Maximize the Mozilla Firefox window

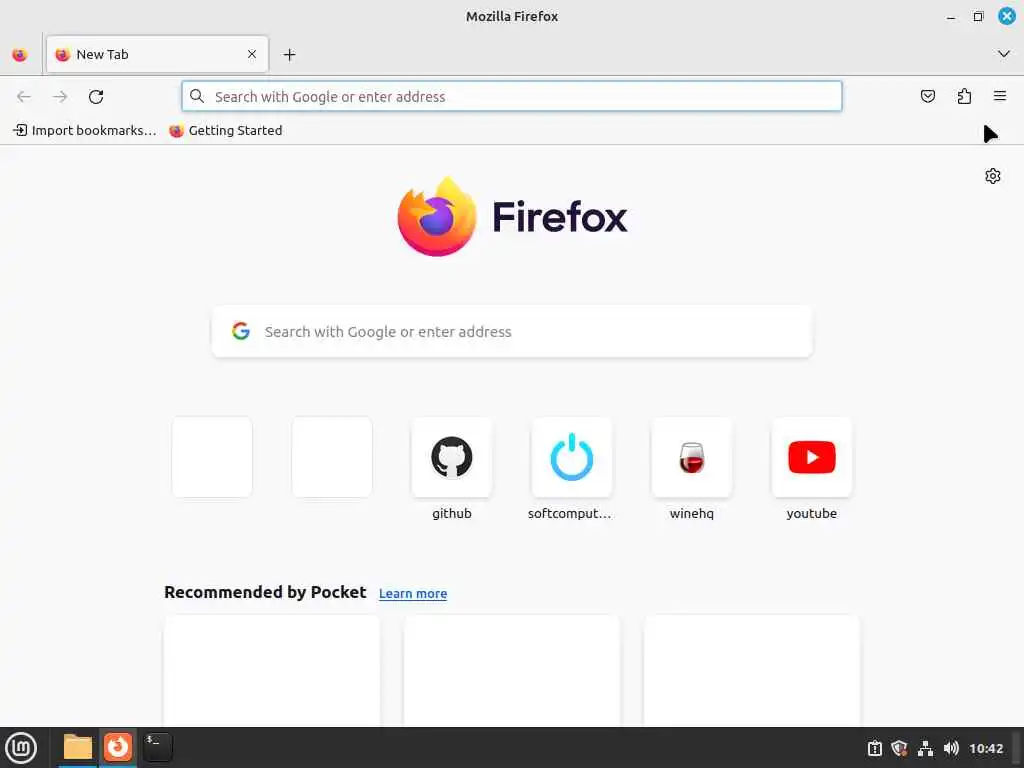pos(978,16)
